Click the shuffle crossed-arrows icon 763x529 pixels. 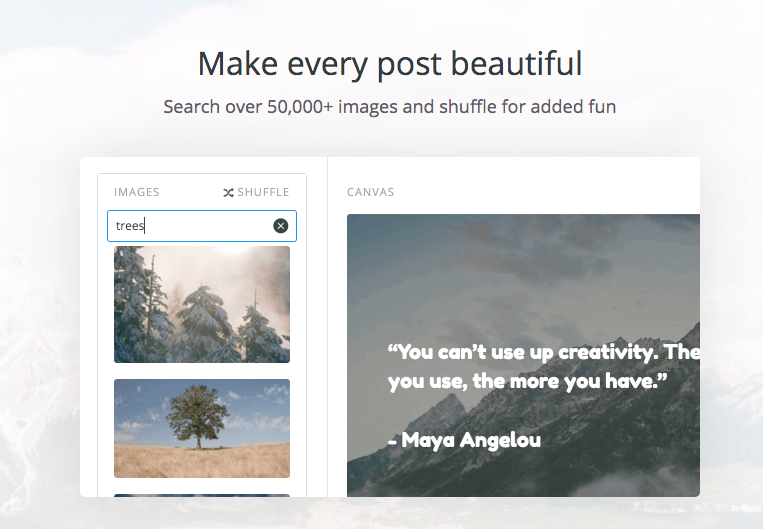pyautogui.click(x=228, y=192)
